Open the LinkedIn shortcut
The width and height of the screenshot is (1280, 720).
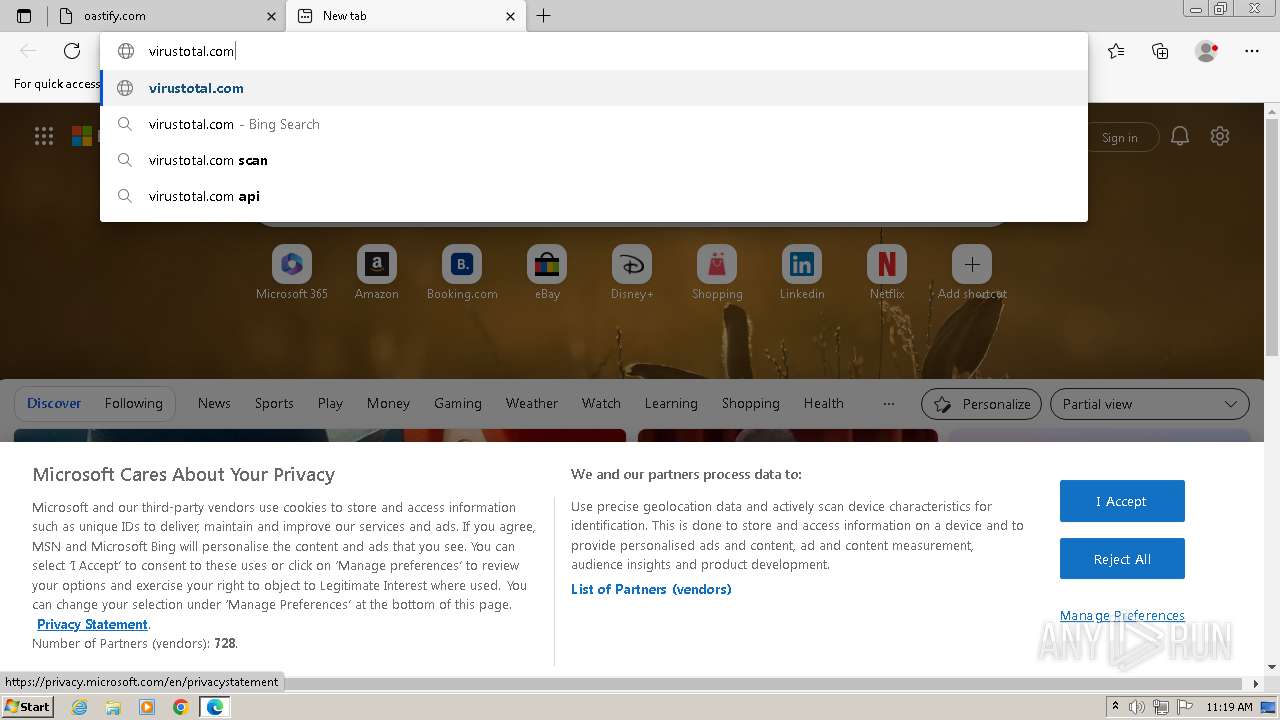[802, 272]
